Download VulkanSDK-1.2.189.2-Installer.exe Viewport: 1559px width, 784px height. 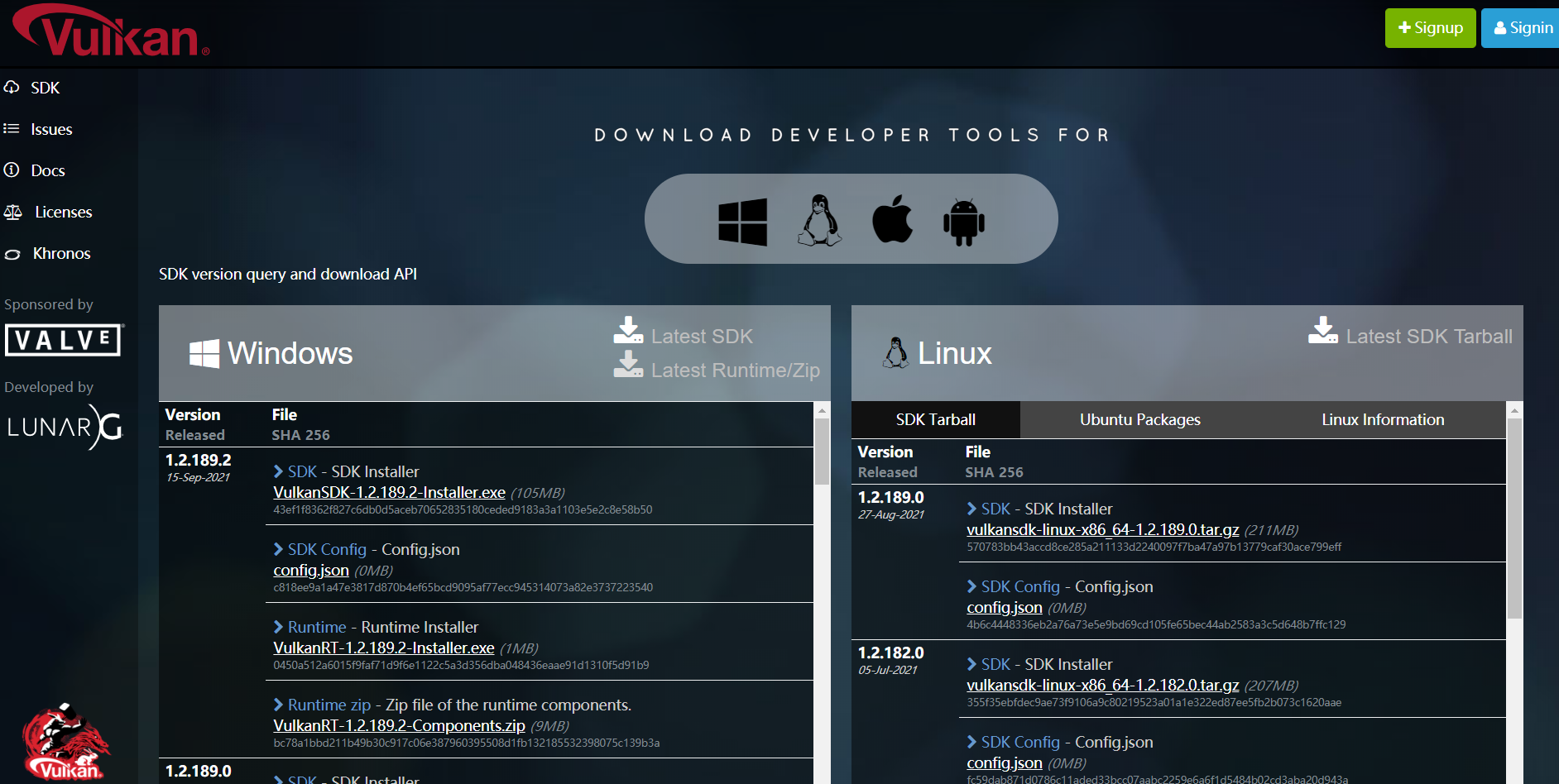pyautogui.click(x=390, y=492)
